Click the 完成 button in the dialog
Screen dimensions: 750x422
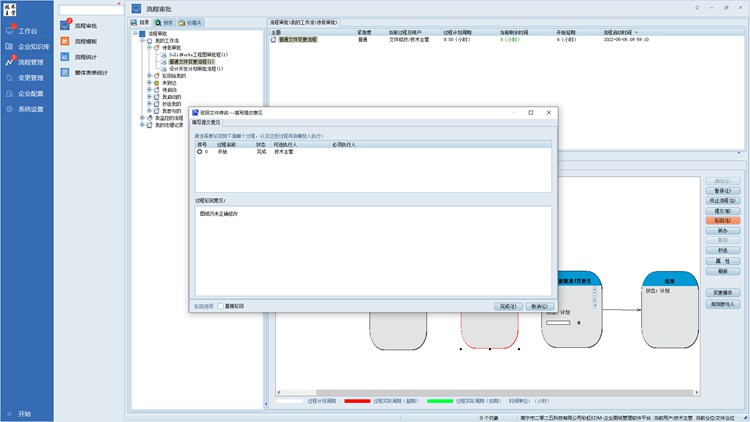pos(508,306)
